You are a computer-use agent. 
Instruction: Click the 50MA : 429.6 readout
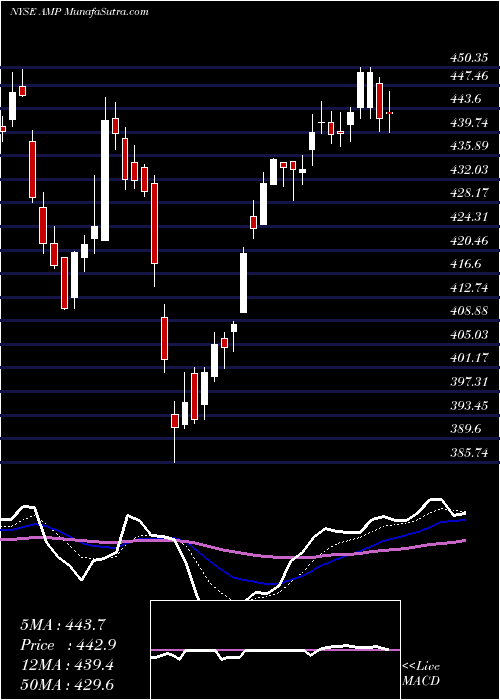[x=67, y=686]
